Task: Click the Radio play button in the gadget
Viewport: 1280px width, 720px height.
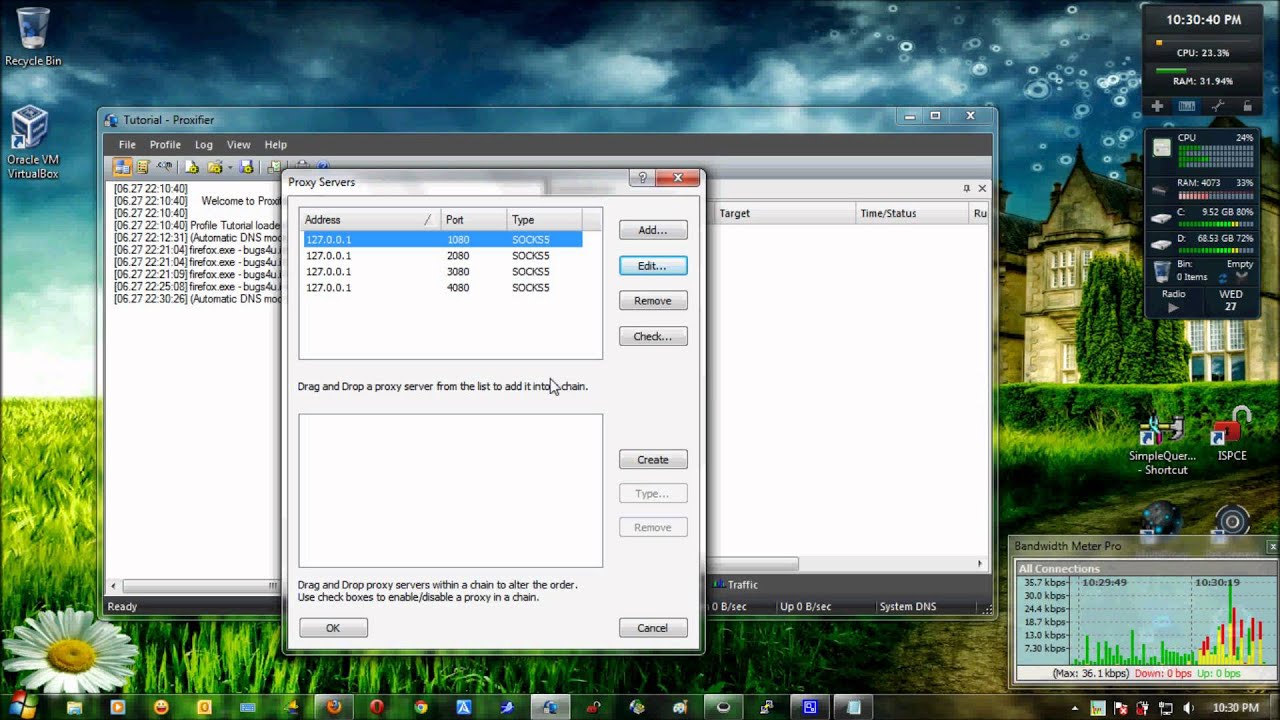Action: (1173, 308)
